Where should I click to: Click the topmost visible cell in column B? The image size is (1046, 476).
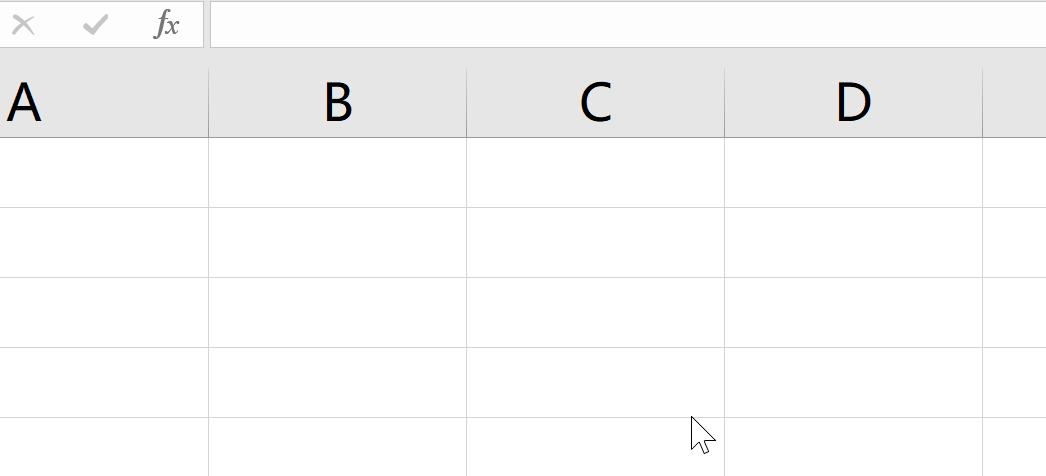(x=338, y=173)
